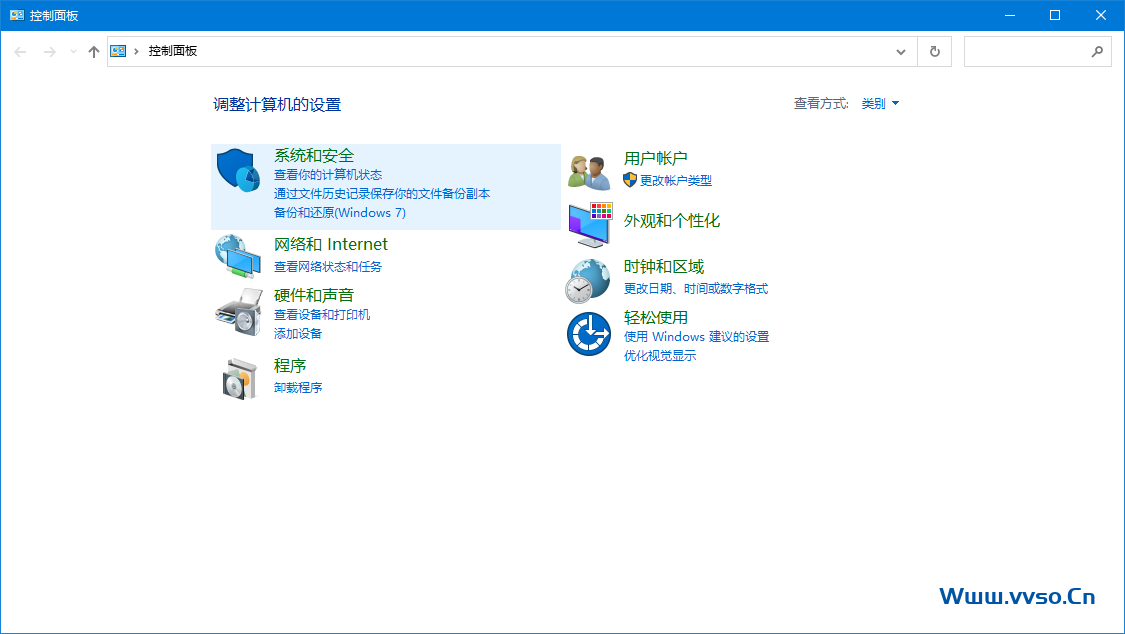Click the 程序 disc icon
1125x634 pixels.
coord(238,377)
